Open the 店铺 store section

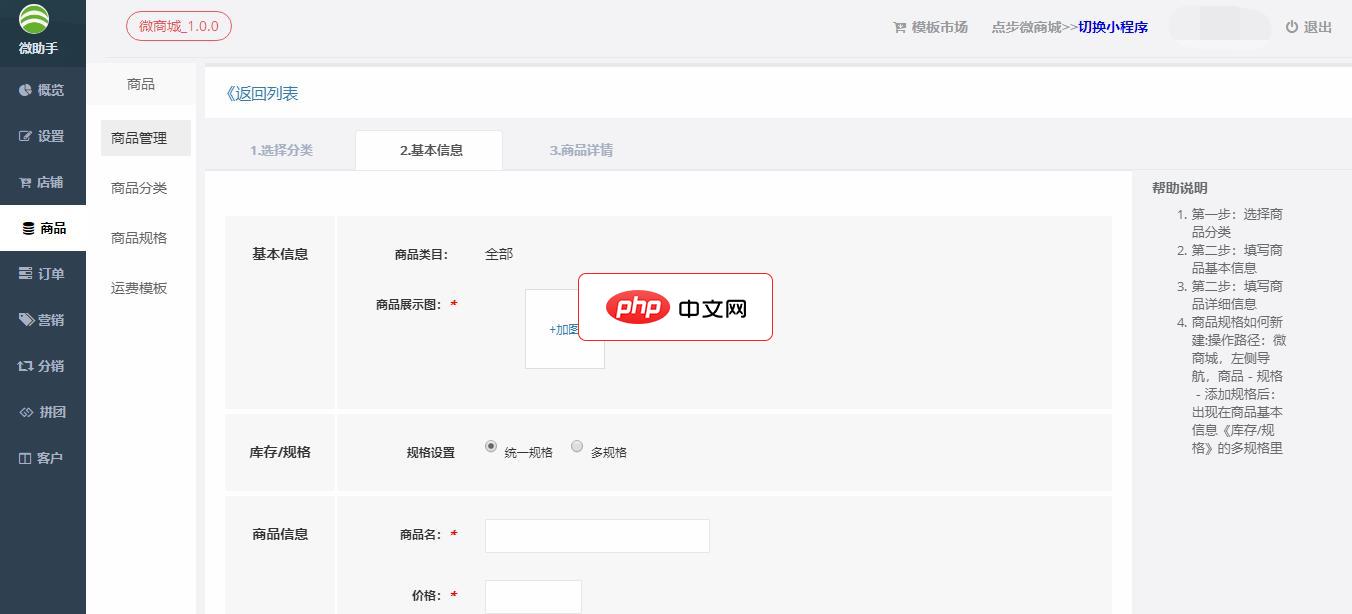pyautogui.click(x=42, y=182)
